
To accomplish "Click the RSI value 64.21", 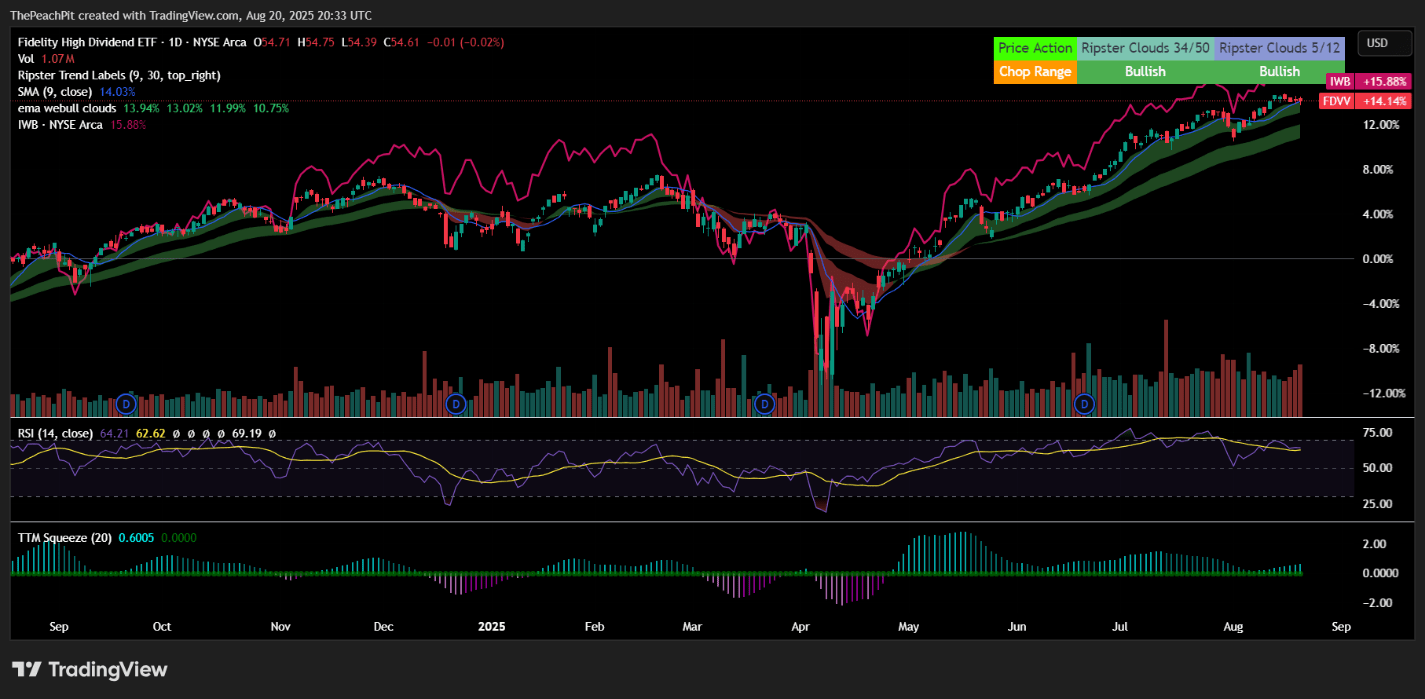I will (113, 433).
